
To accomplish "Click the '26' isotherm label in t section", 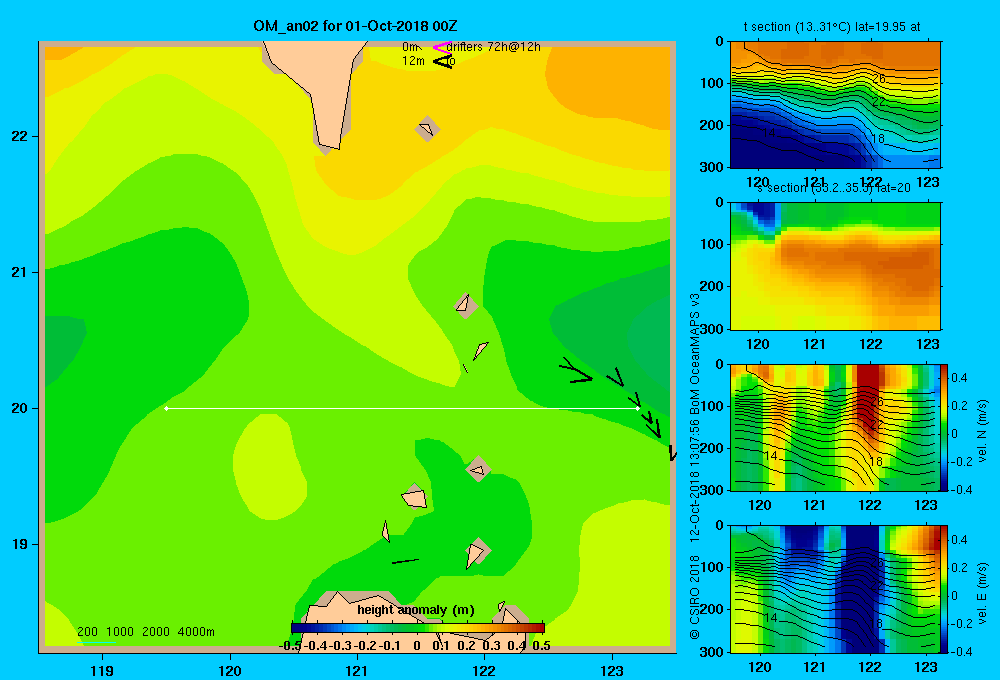I will point(879,79).
